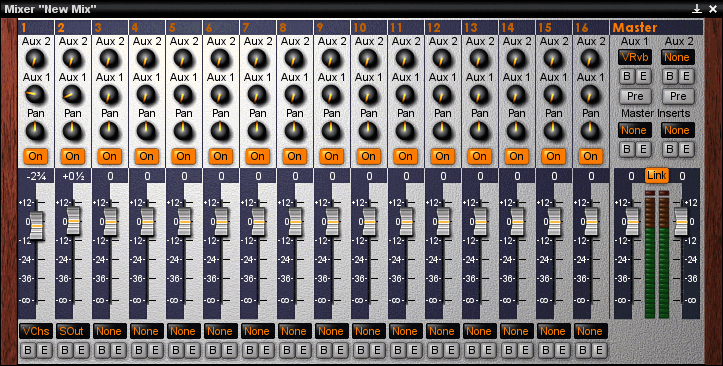Click Master Aux 2 B button
The width and height of the screenshot is (723, 366).
[670, 76]
